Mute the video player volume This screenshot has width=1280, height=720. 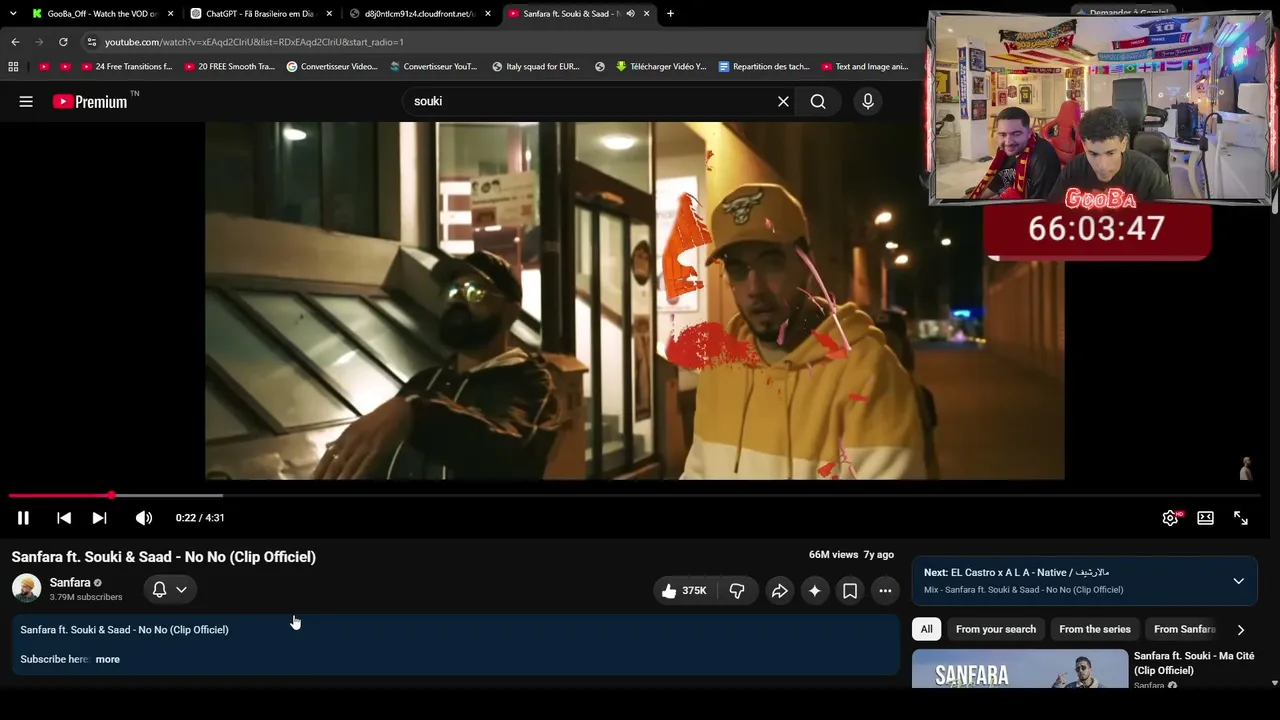(x=144, y=518)
